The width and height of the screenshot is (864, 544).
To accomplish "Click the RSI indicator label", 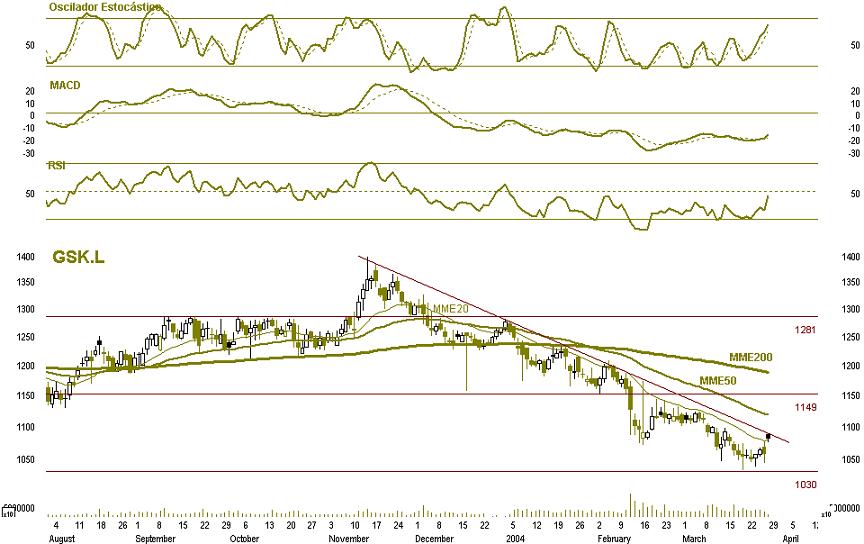I will click(x=57, y=165).
